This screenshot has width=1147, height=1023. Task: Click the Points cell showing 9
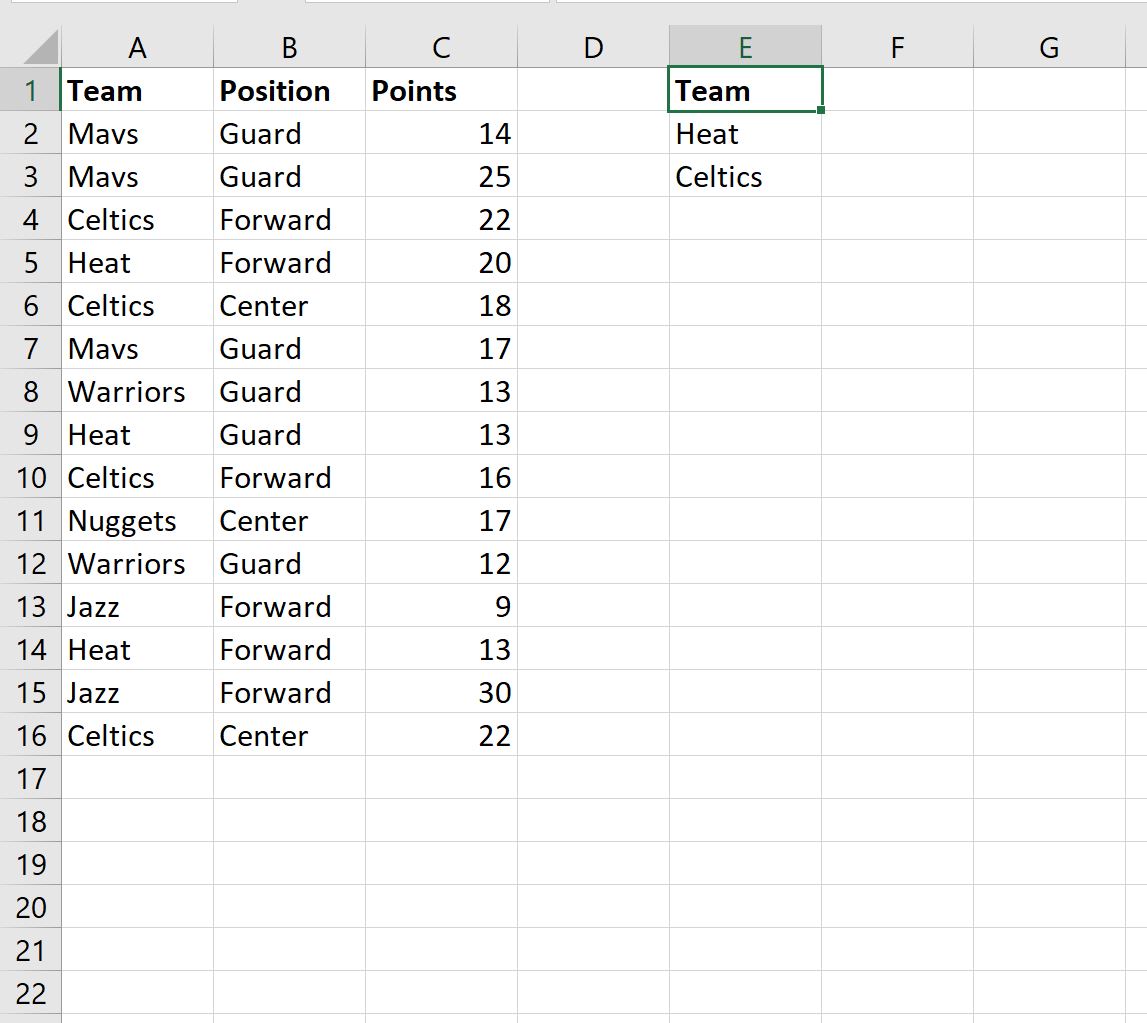(x=441, y=607)
